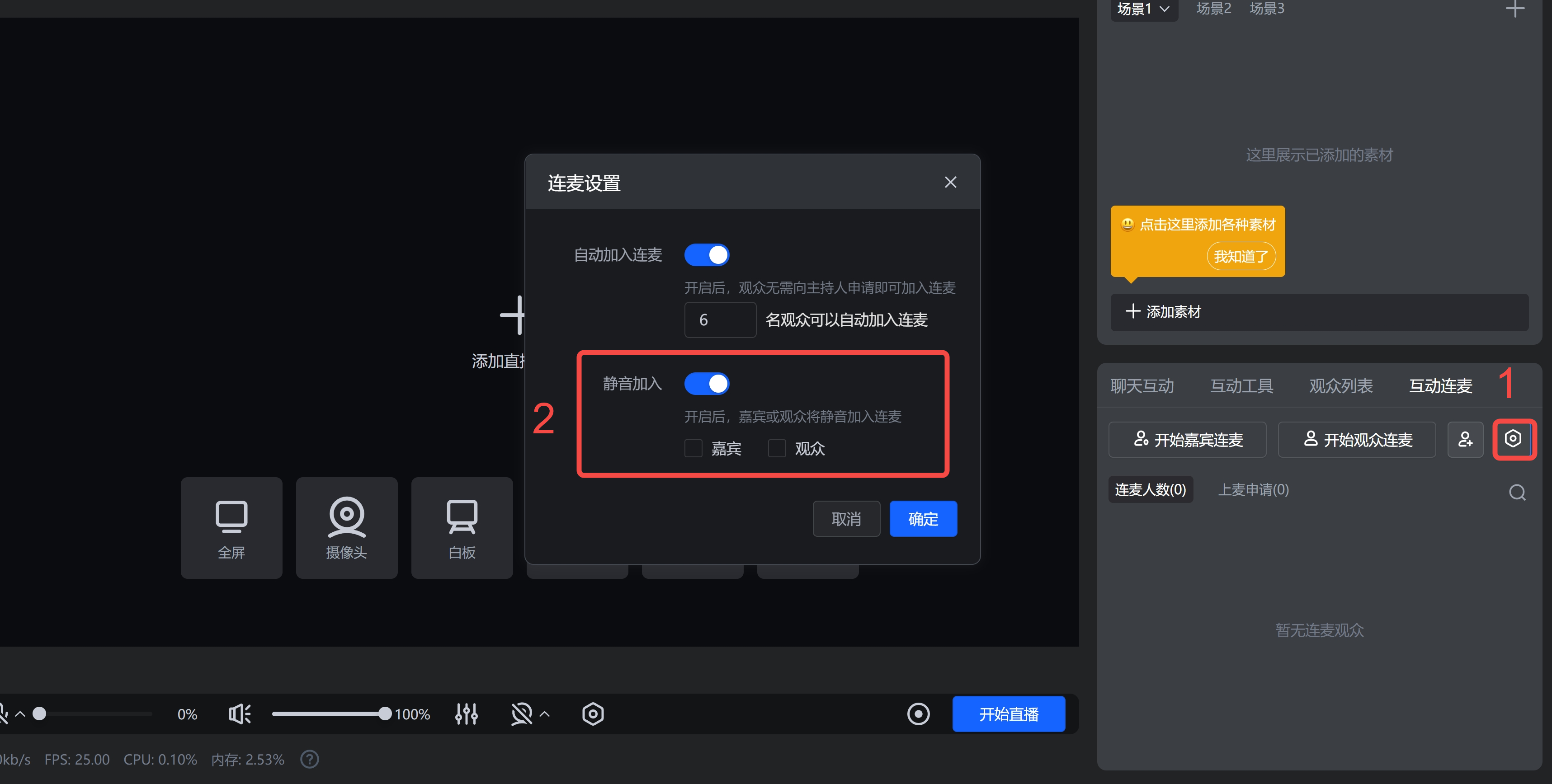Image resolution: width=1552 pixels, height=784 pixels.
Task: Click the speaker volume icon
Action: click(240, 714)
